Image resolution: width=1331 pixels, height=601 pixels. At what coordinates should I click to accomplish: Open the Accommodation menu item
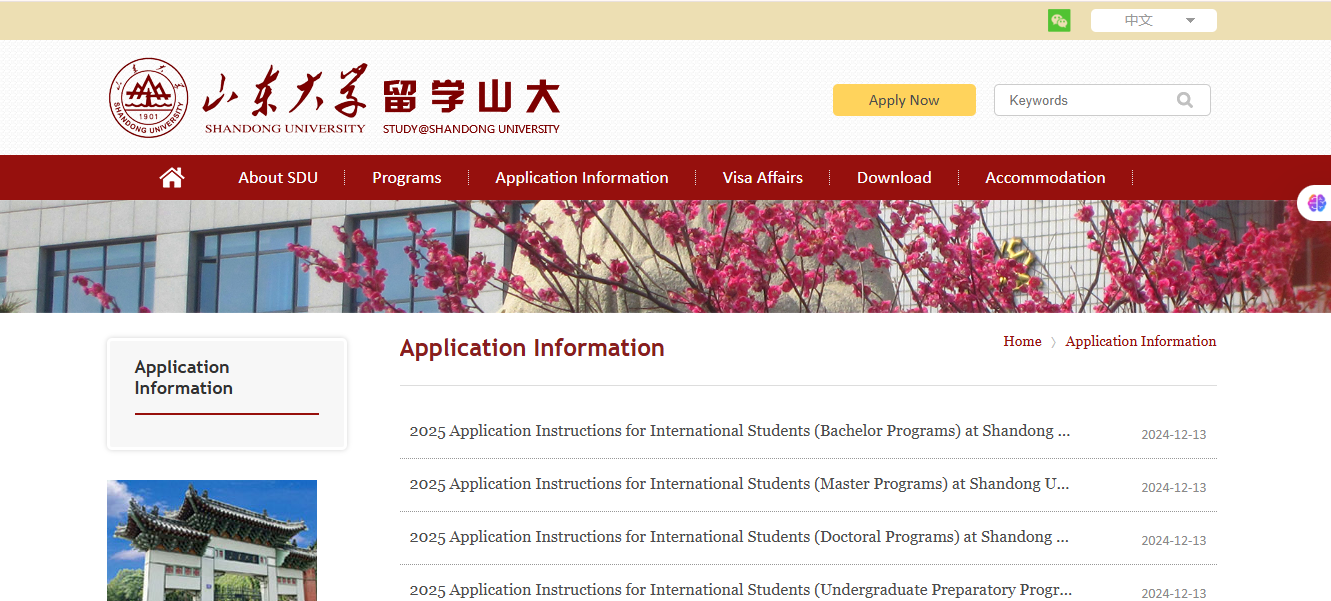(x=1045, y=178)
